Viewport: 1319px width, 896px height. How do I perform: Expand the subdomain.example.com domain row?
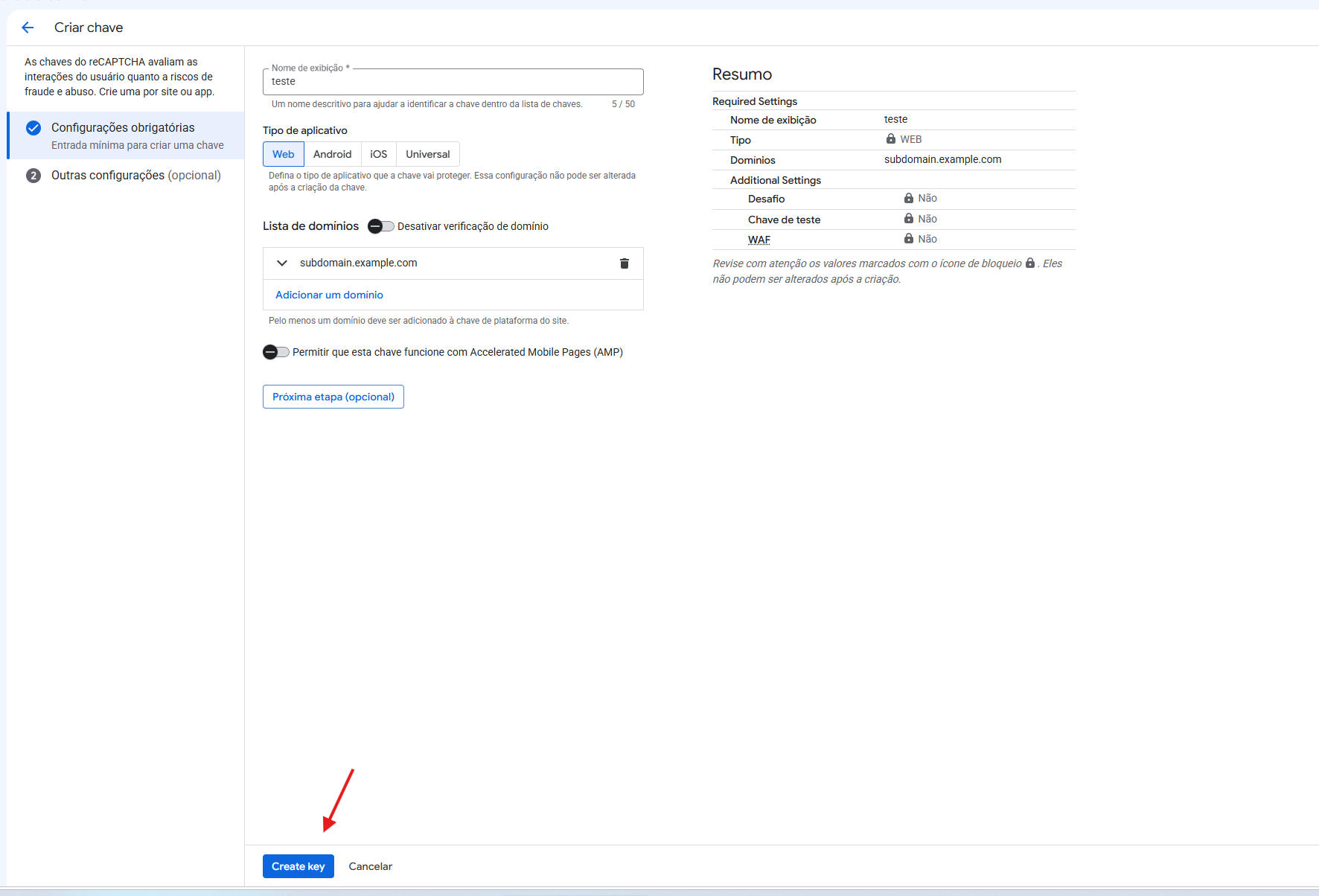pyautogui.click(x=282, y=263)
